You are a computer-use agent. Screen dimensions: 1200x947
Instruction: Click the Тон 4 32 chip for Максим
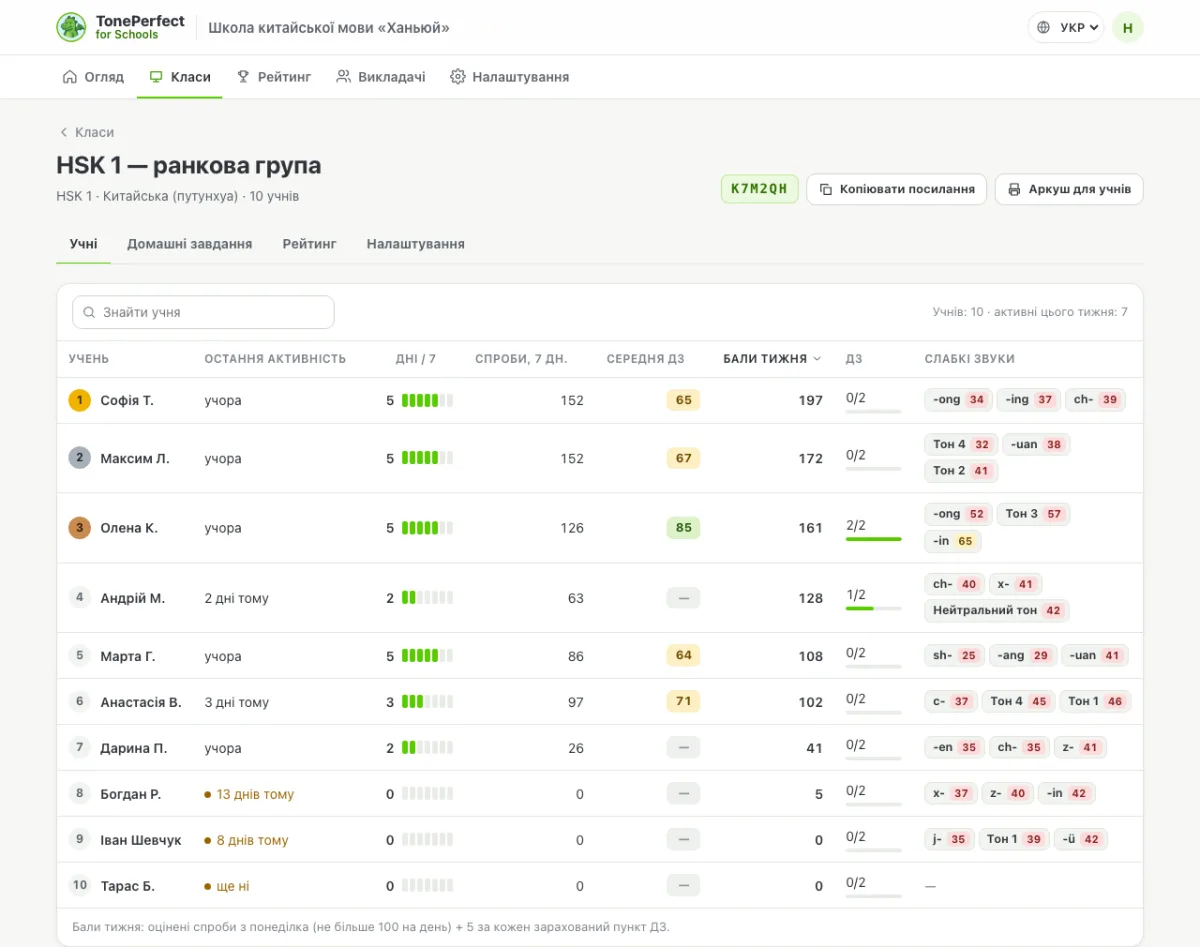[961, 444]
